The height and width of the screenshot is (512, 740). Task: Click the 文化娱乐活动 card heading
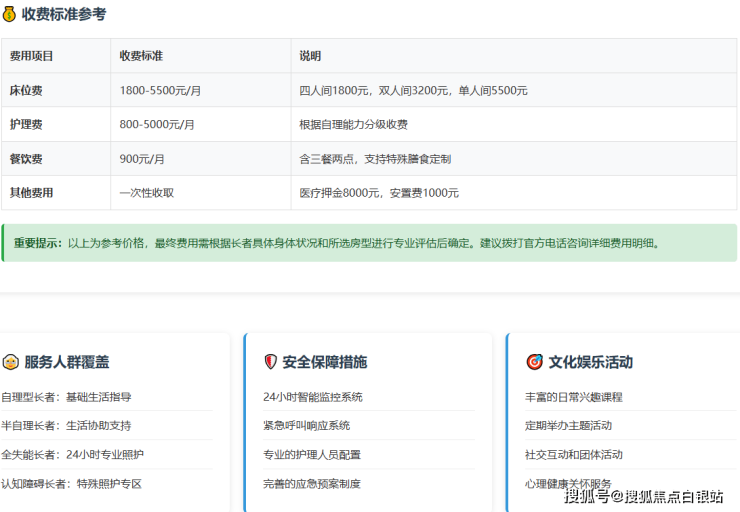pyautogui.click(x=590, y=362)
